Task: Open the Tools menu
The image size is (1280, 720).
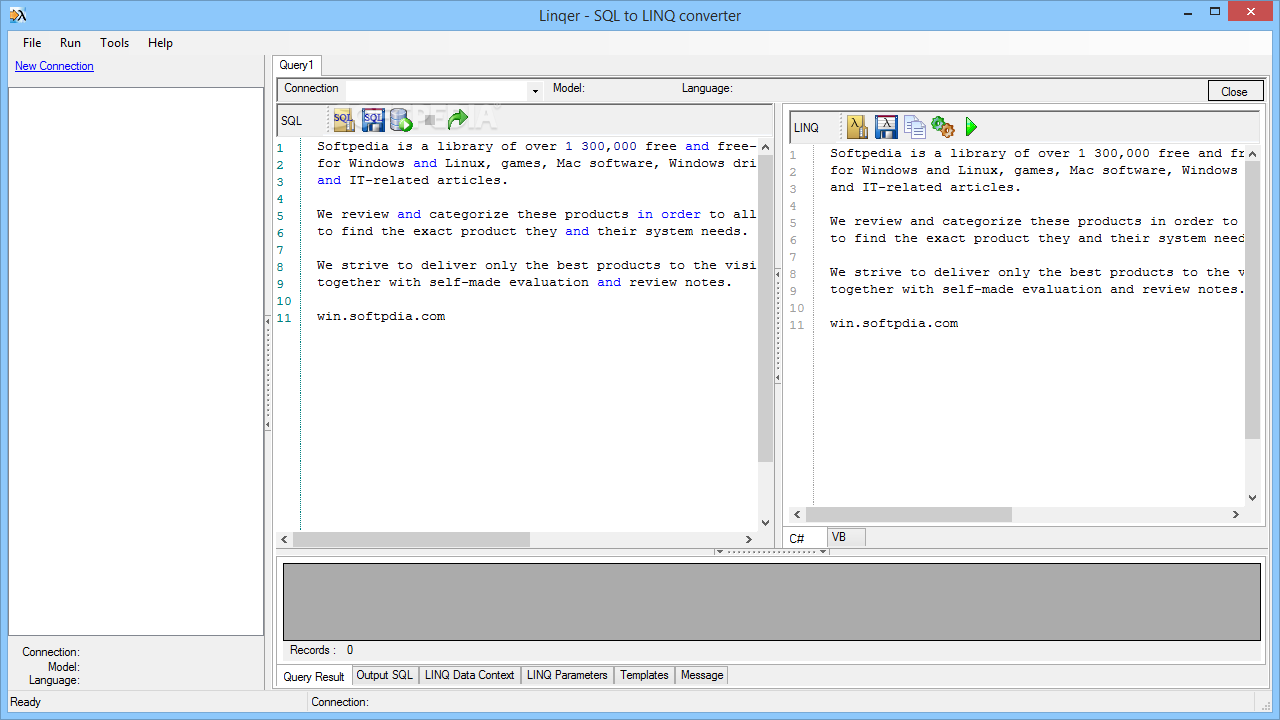Action: pos(114,43)
